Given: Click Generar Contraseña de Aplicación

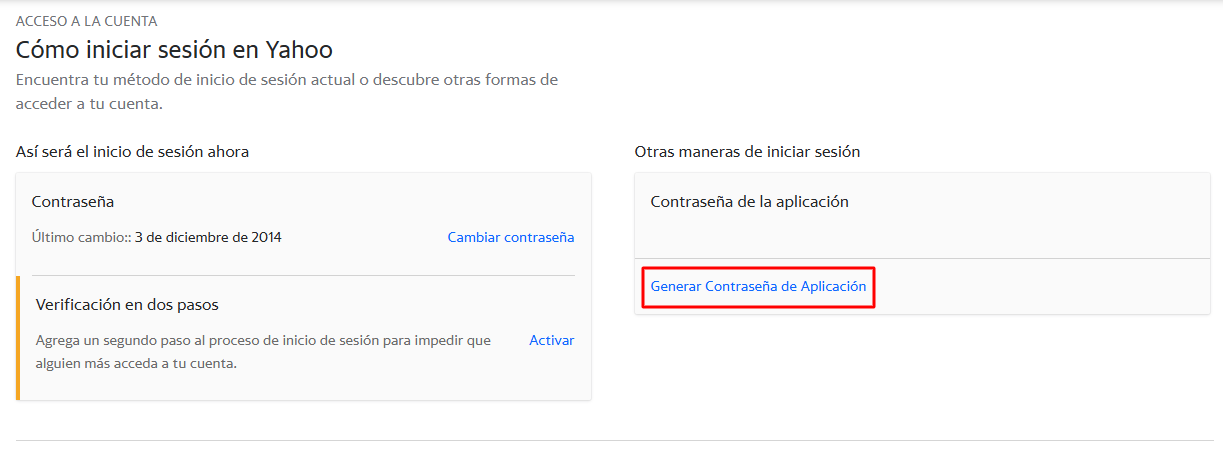Looking at the screenshot, I should 758,286.
